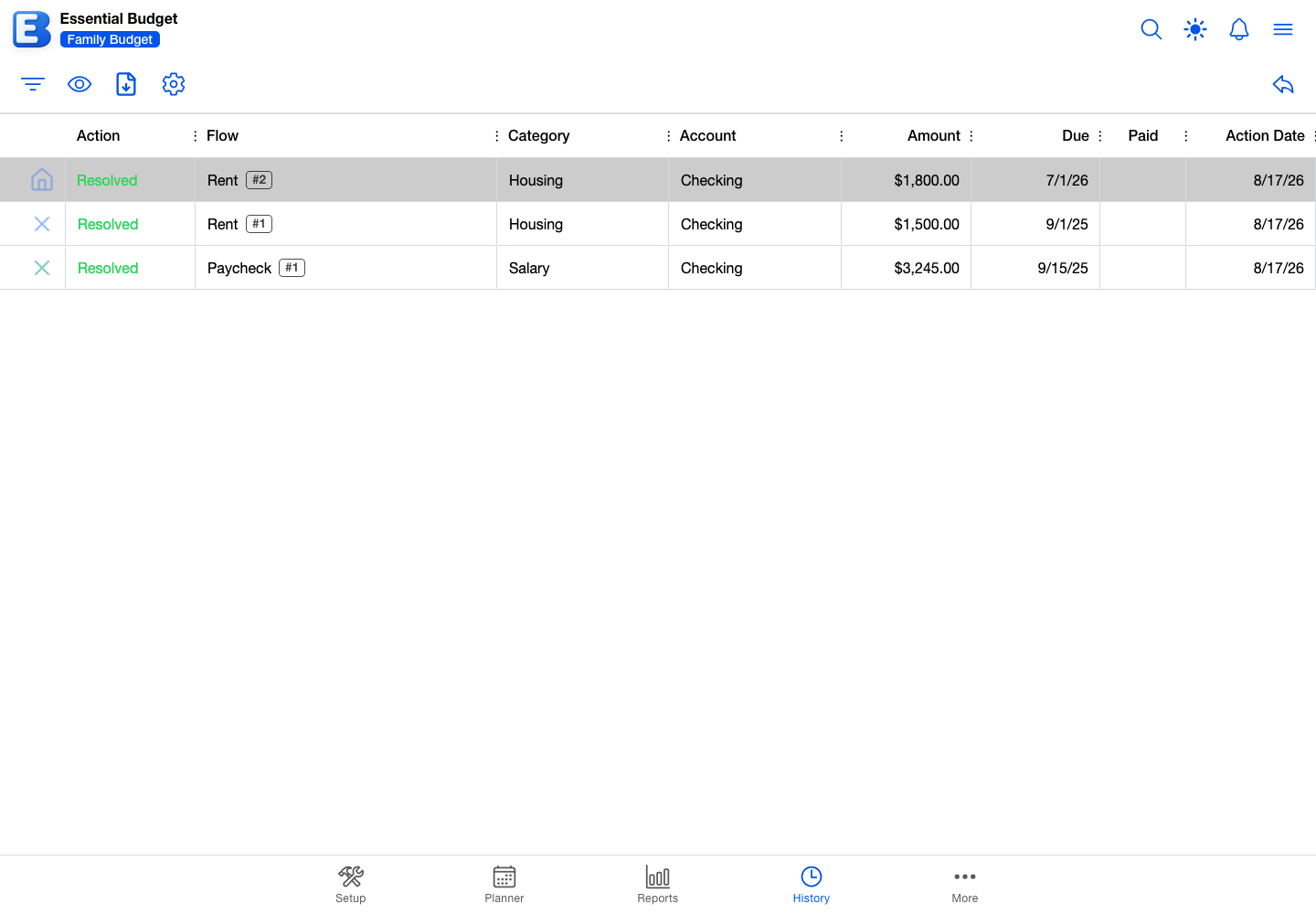Open Category column options dots
Viewport: 1316px width, 914px height.
pos(668,135)
